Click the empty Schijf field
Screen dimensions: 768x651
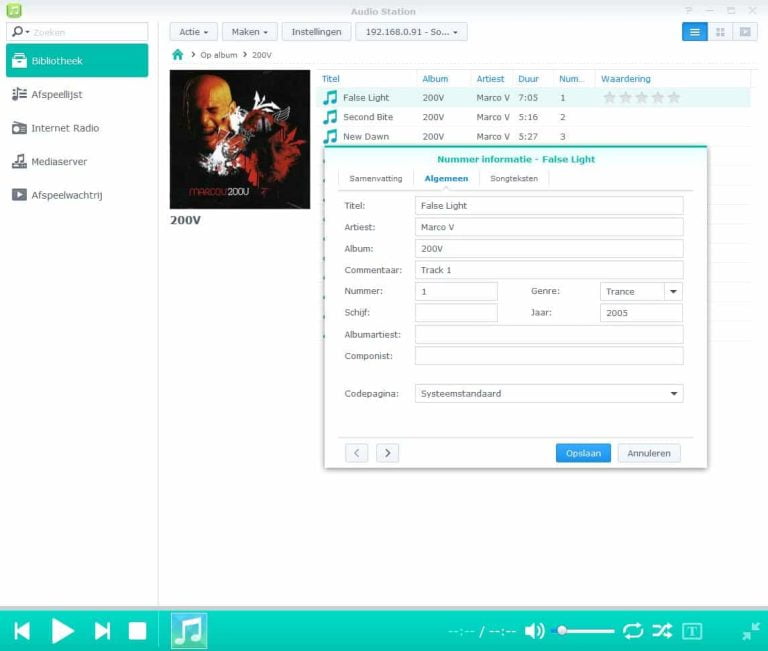tap(456, 313)
